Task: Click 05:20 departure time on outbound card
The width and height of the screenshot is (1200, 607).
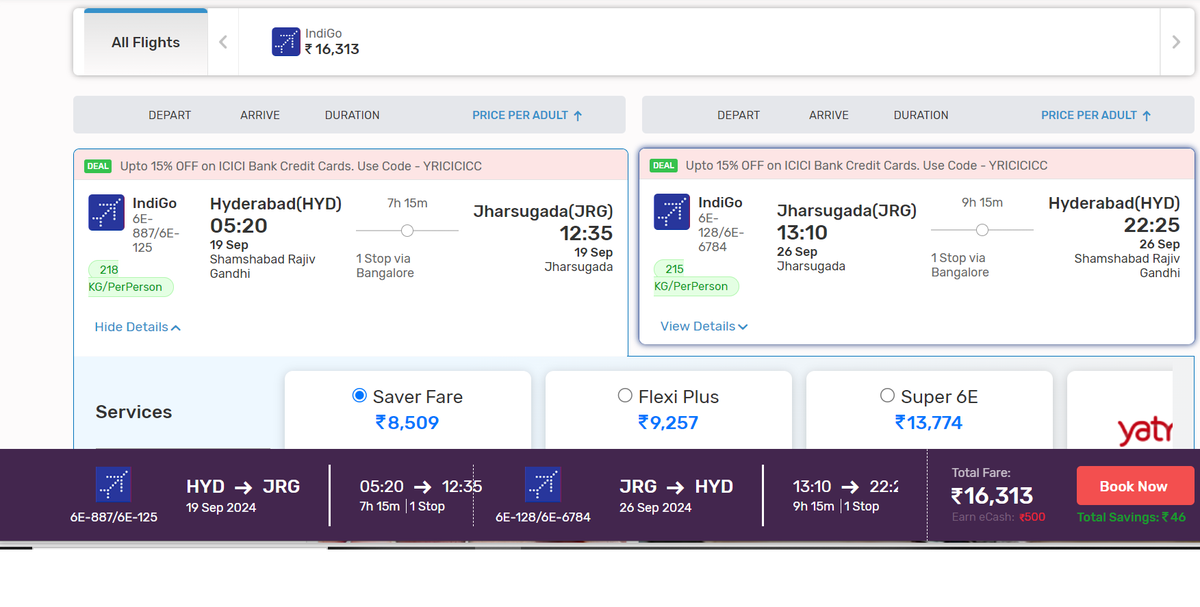Action: [x=239, y=226]
